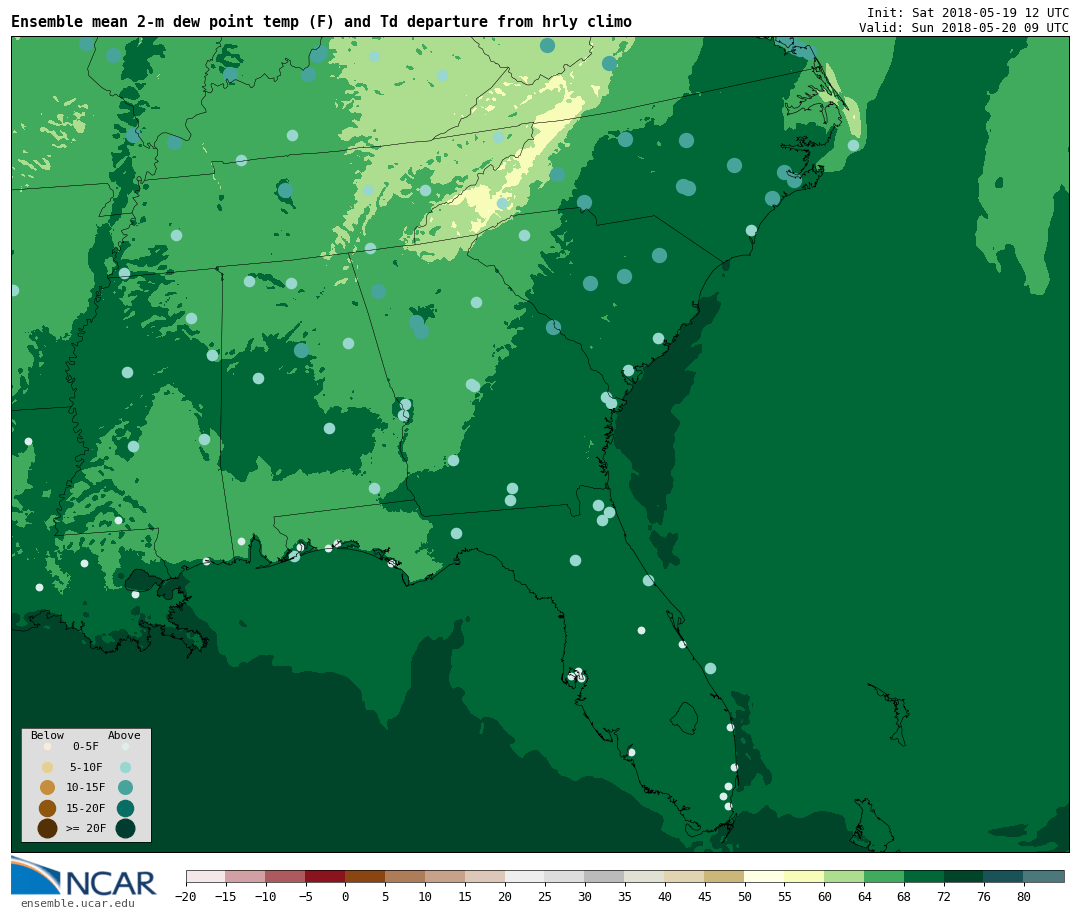Select the dark teal swatch between 76 and 80
The width and height of the screenshot is (1080, 915).
(1004, 876)
